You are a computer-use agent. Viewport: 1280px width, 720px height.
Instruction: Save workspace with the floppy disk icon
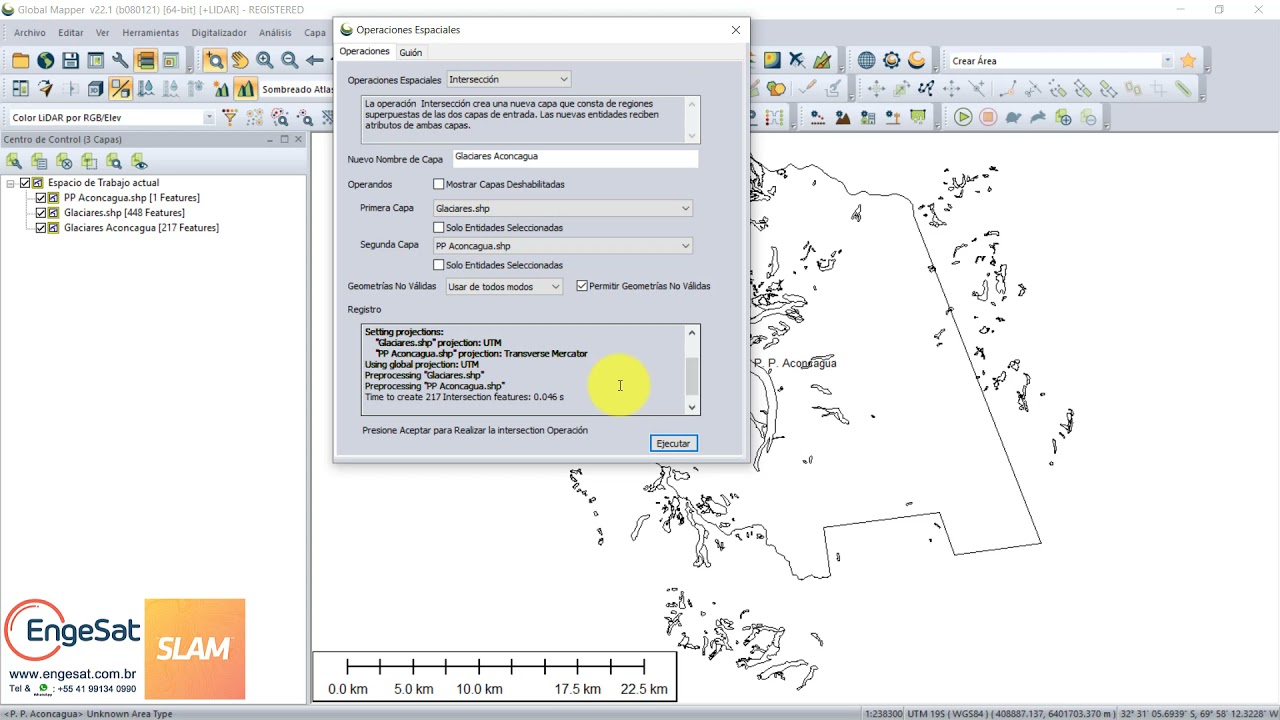click(71, 61)
